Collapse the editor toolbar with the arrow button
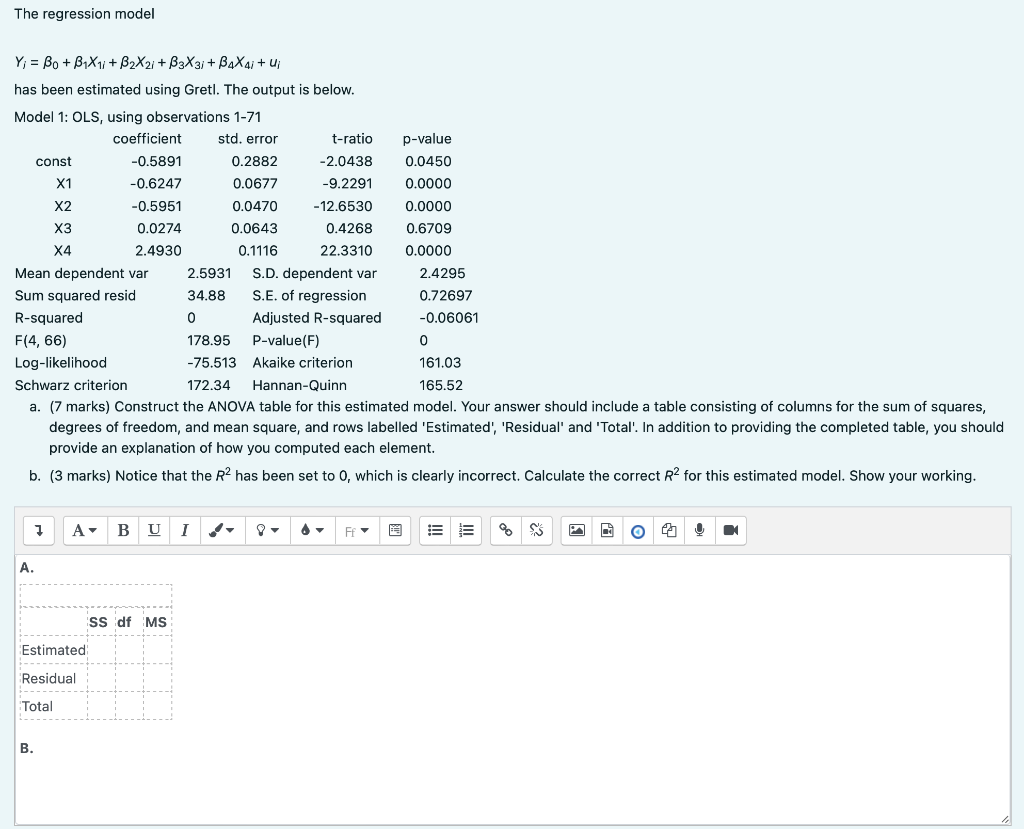This screenshot has width=1024, height=829. pos(38,531)
